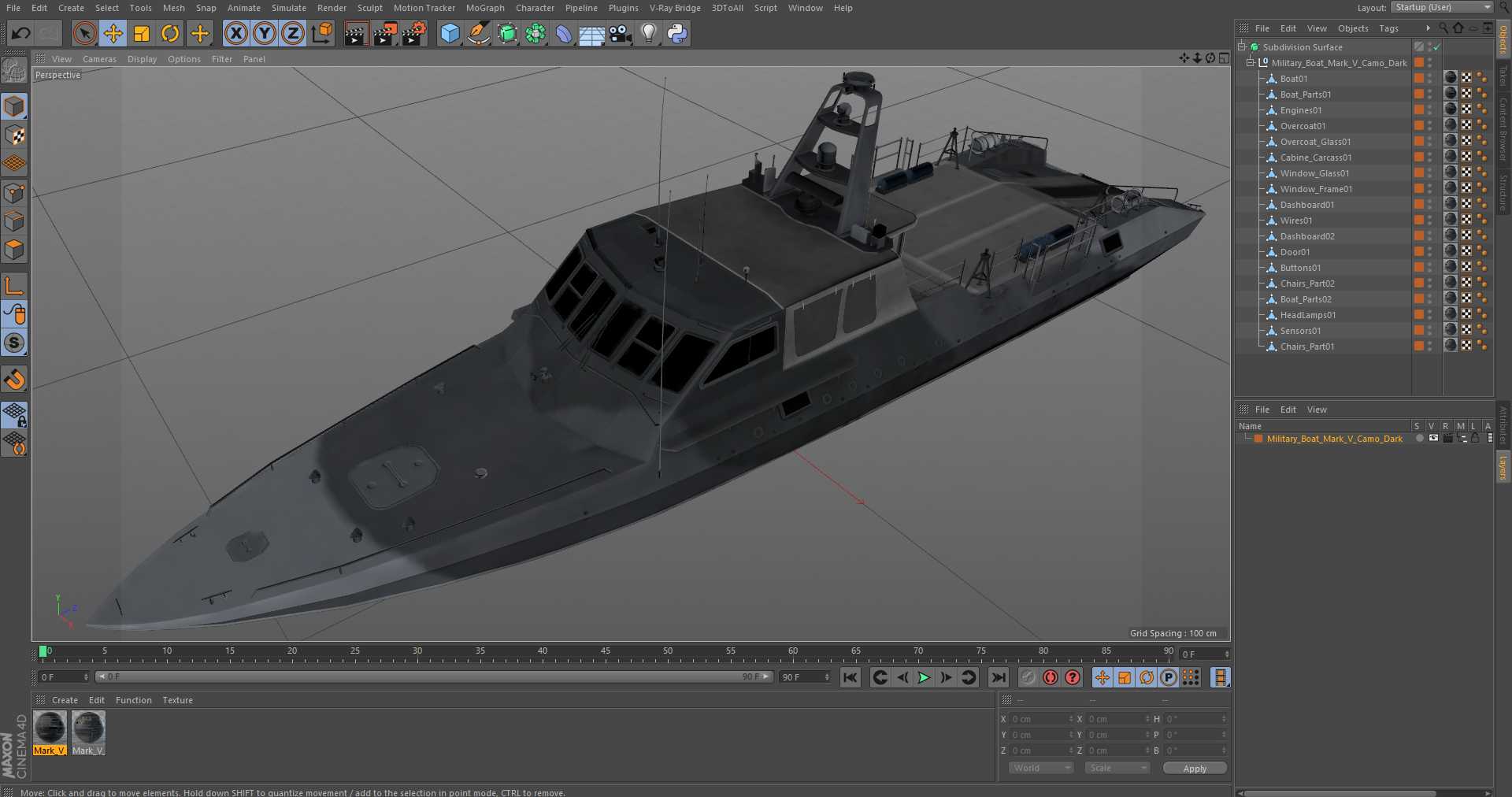Add a Camera object
Screen dimensions: 1512x797
621,33
